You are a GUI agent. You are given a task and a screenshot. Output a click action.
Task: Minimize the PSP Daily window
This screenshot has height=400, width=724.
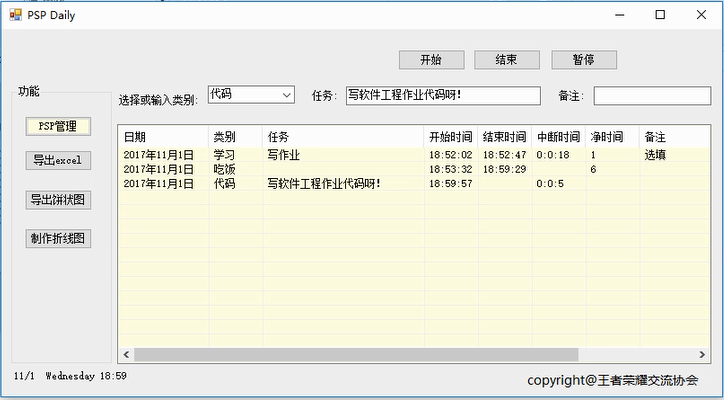pos(620,15)
